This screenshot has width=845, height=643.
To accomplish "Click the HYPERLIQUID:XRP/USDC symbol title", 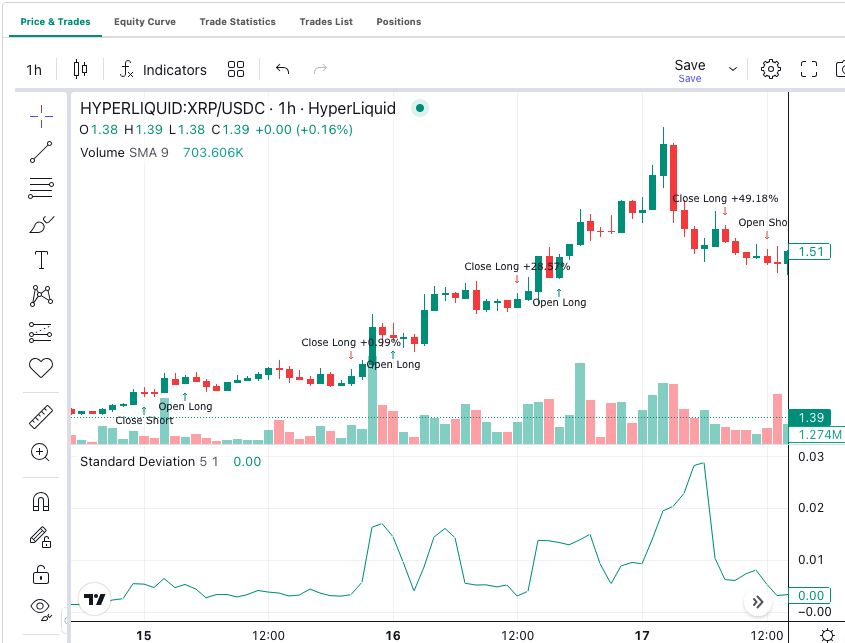I will click(238, 108).
